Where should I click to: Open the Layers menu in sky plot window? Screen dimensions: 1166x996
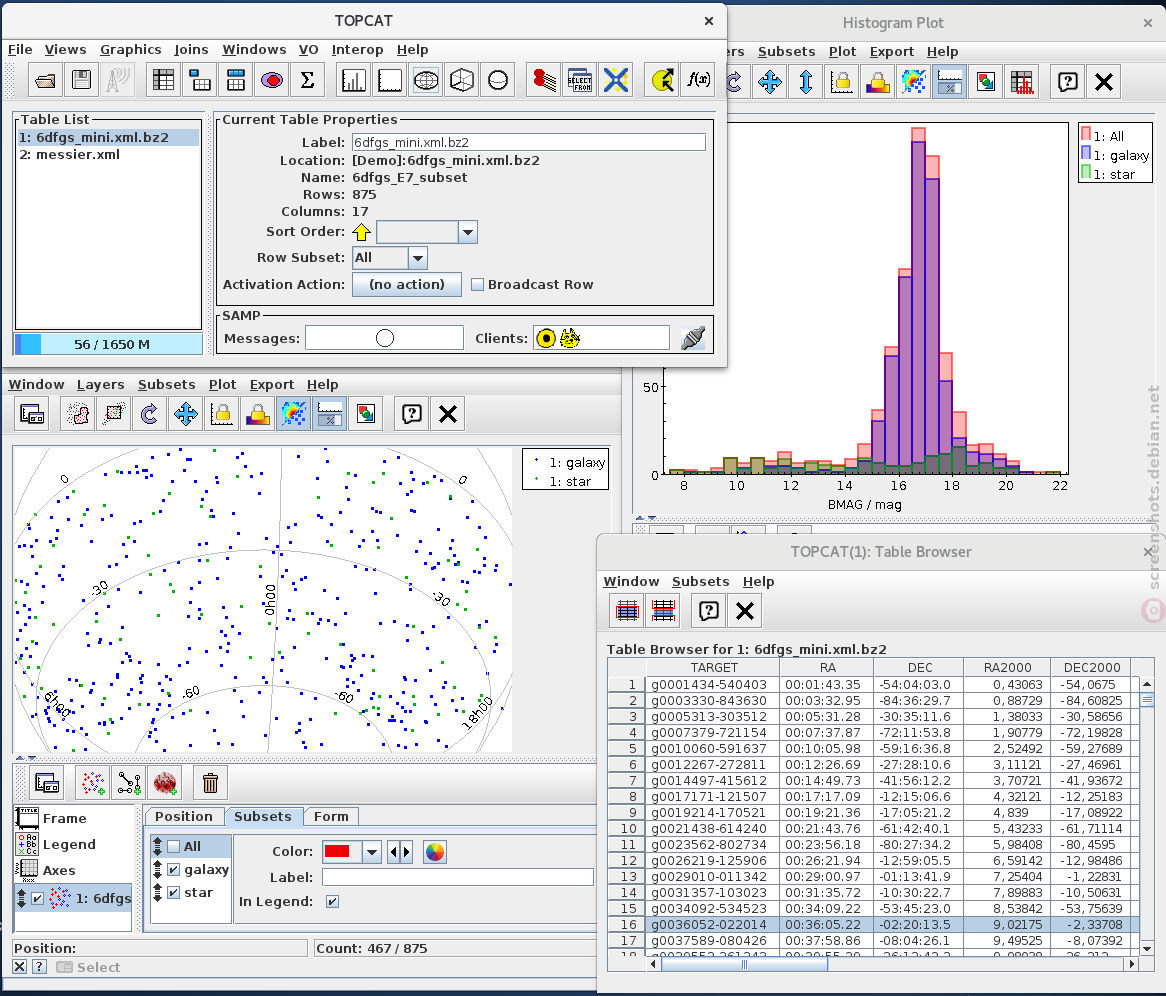[x=100, y=385]
